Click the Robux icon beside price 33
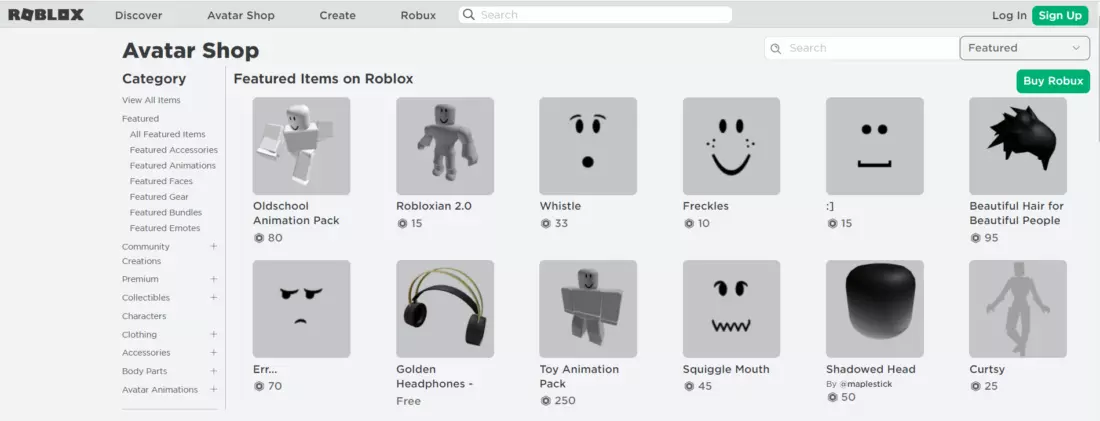 tap(545, 224)
